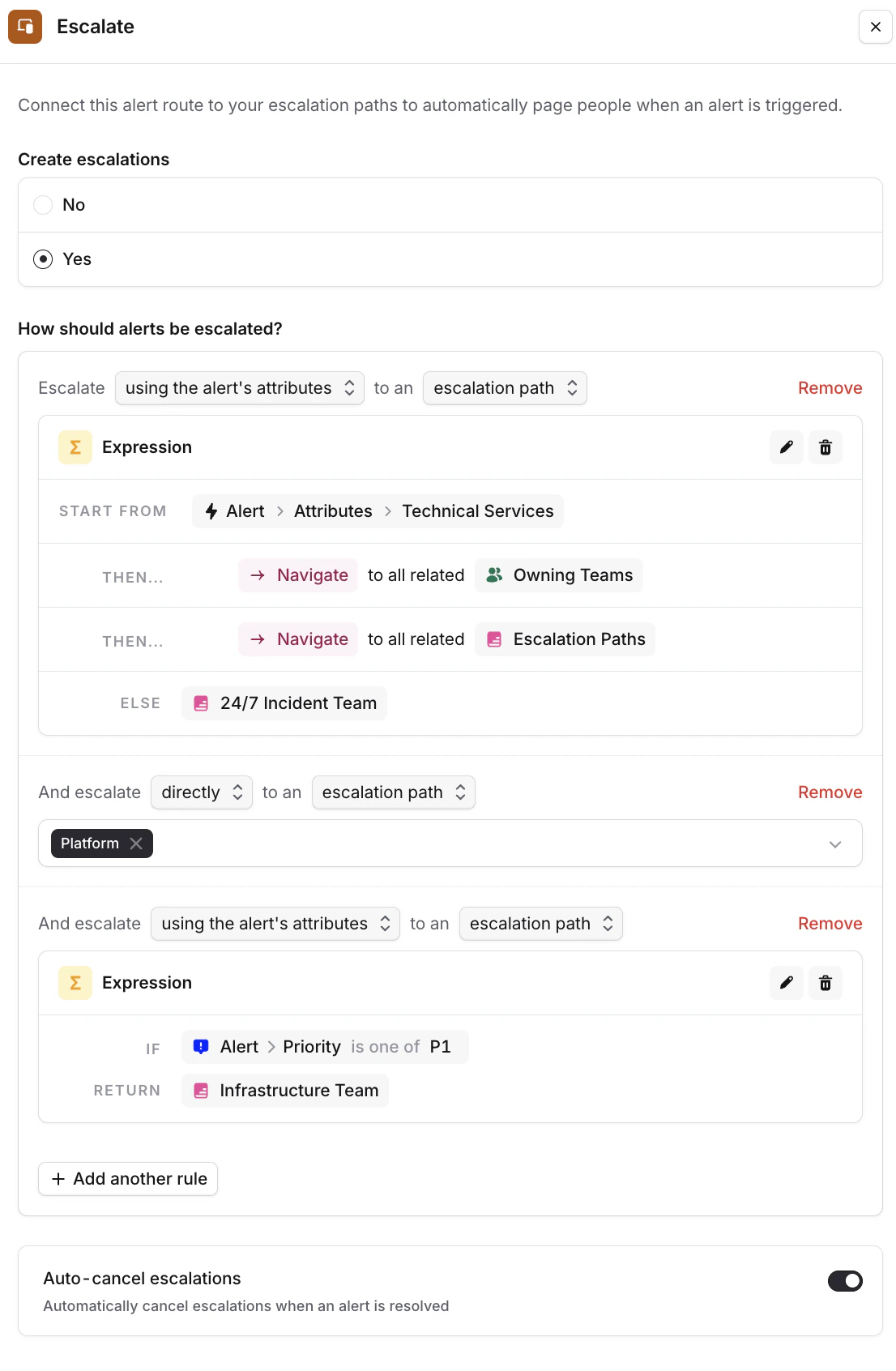
Task: Close the Escalate panel
Action: [876, 27]
